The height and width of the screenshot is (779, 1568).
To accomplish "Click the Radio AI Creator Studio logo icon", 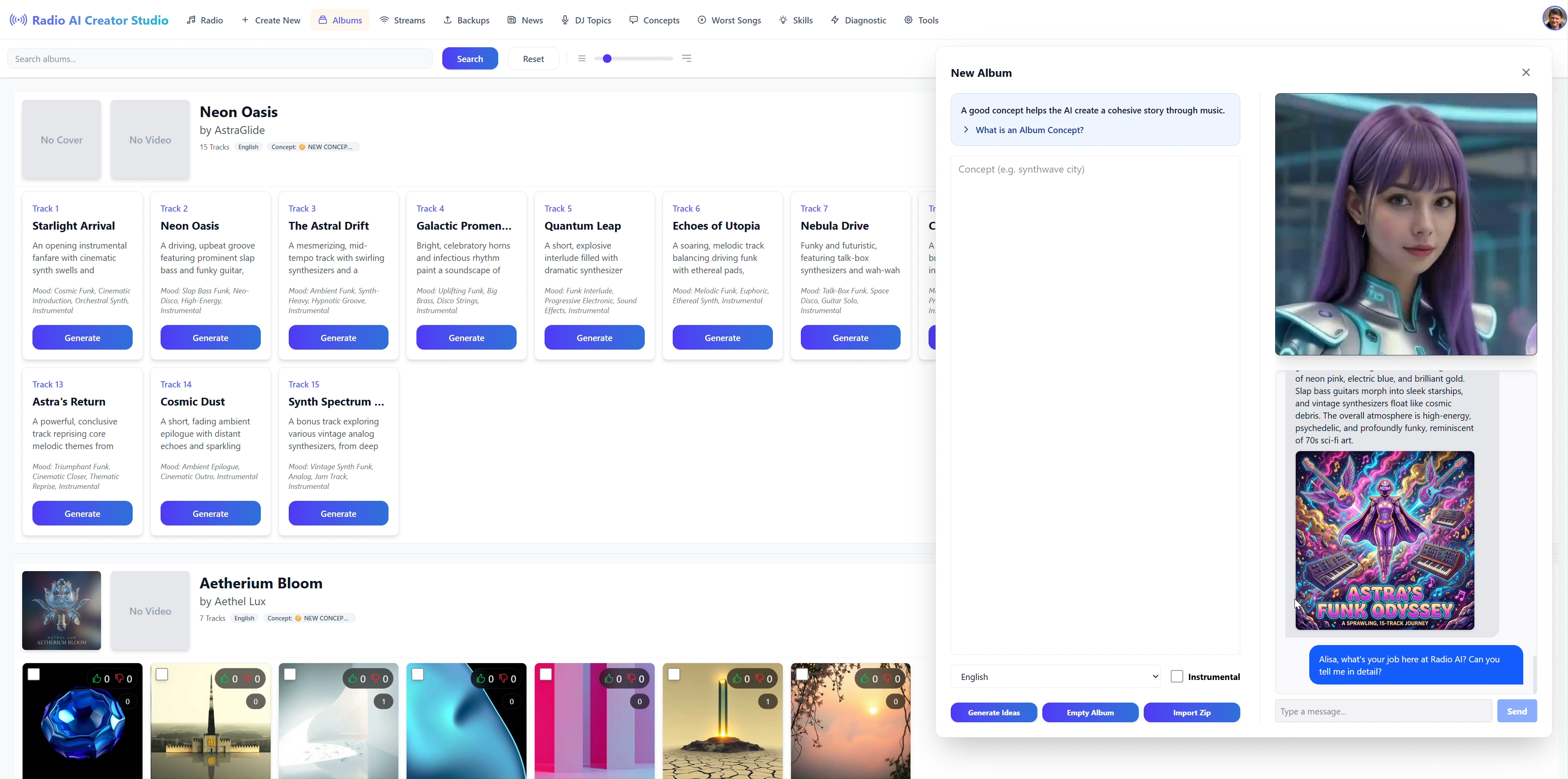I will (x=18, y=20).
